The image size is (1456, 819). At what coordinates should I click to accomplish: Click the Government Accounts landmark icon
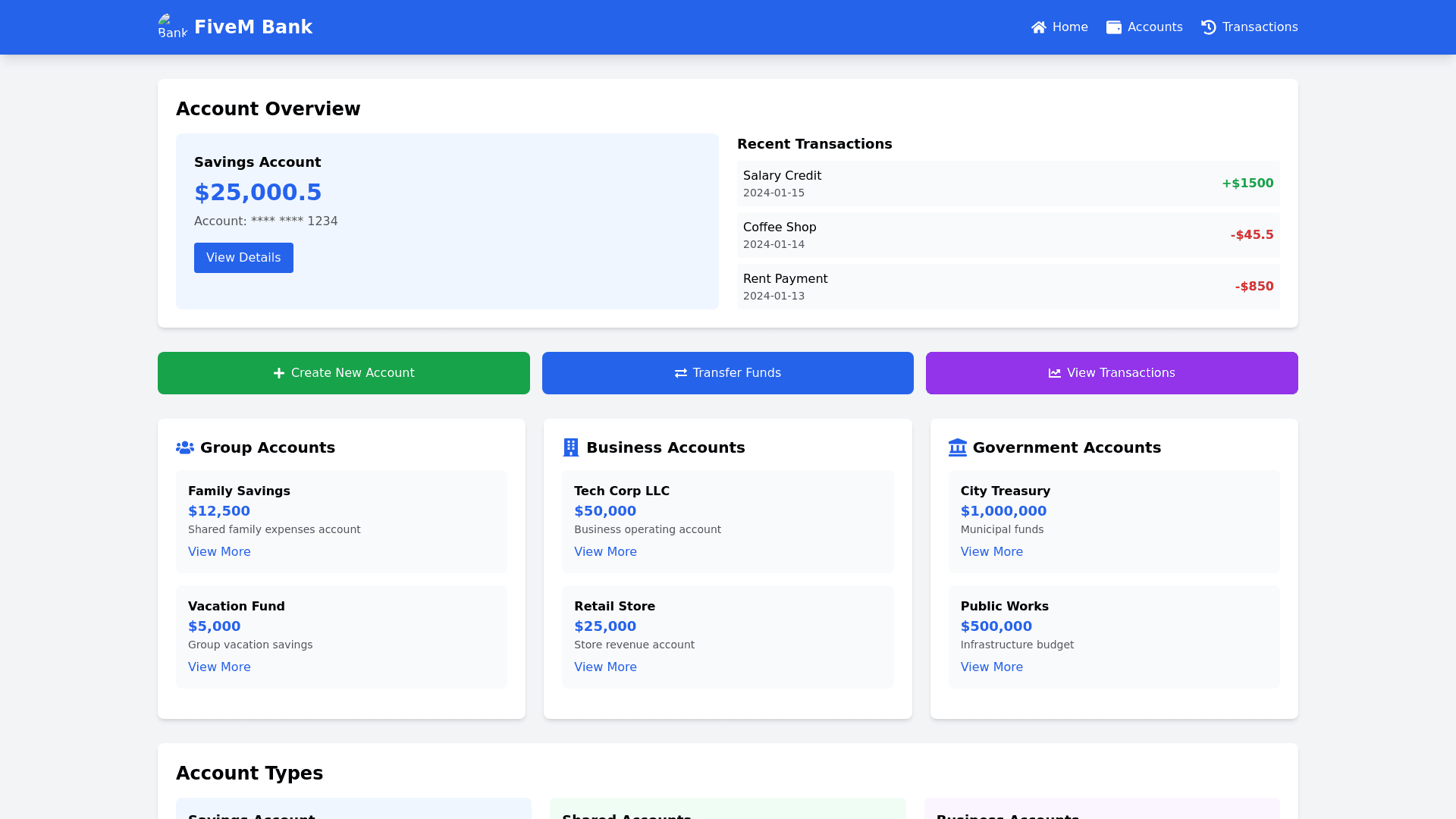[x=957, y=447]
